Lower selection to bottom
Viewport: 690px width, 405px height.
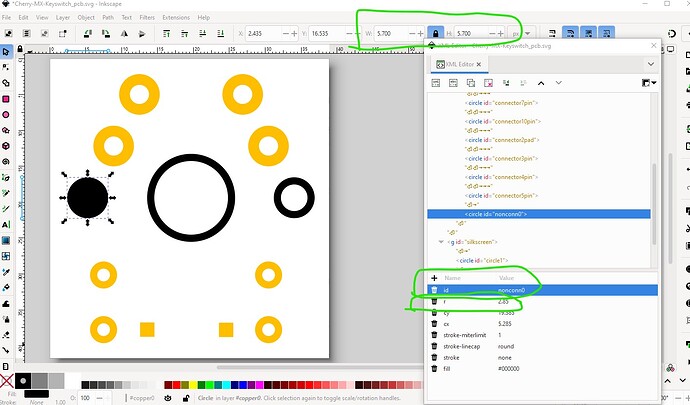pos(220,33)
